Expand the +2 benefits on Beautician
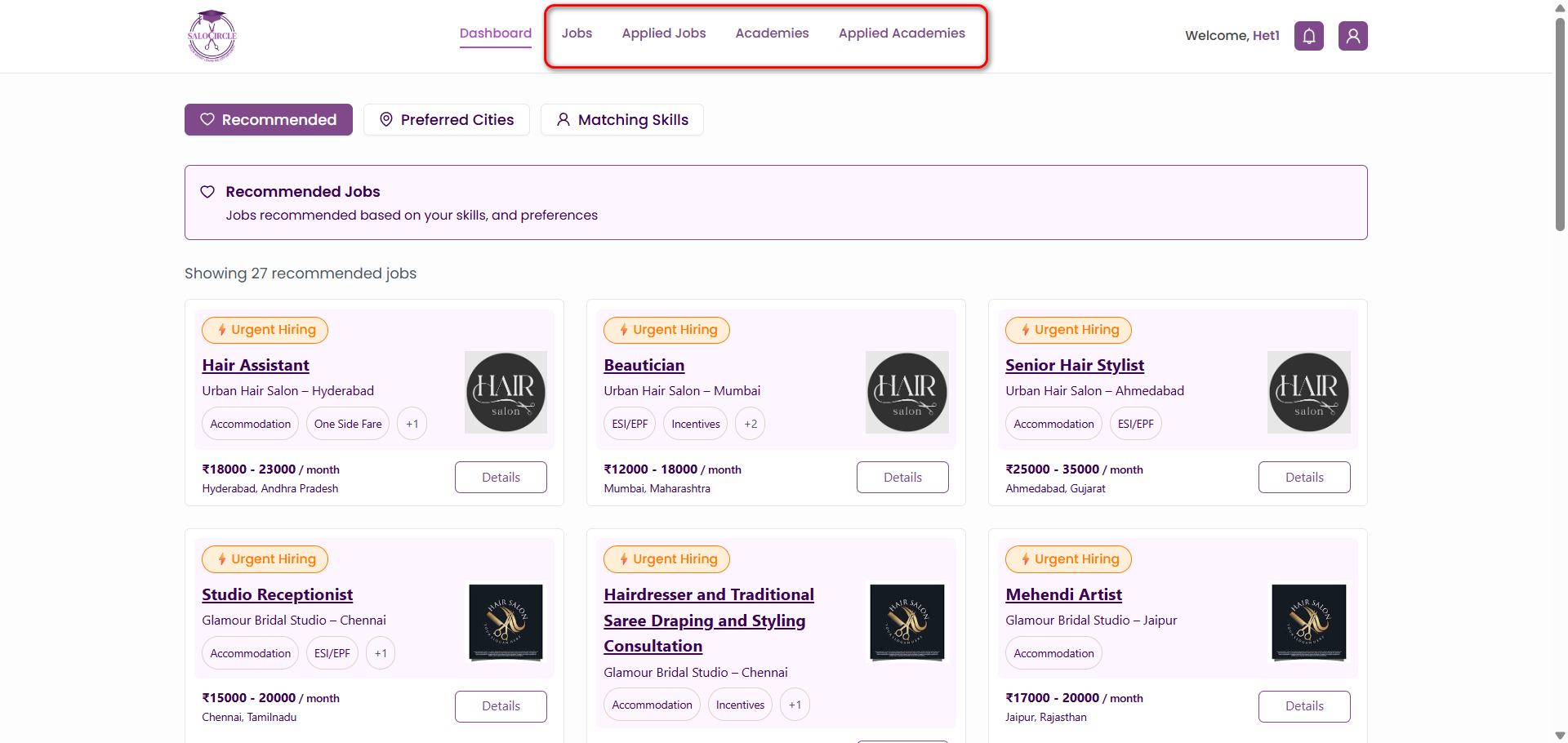The height and width of the screenshot is (743, 1568). pos(751,424)
